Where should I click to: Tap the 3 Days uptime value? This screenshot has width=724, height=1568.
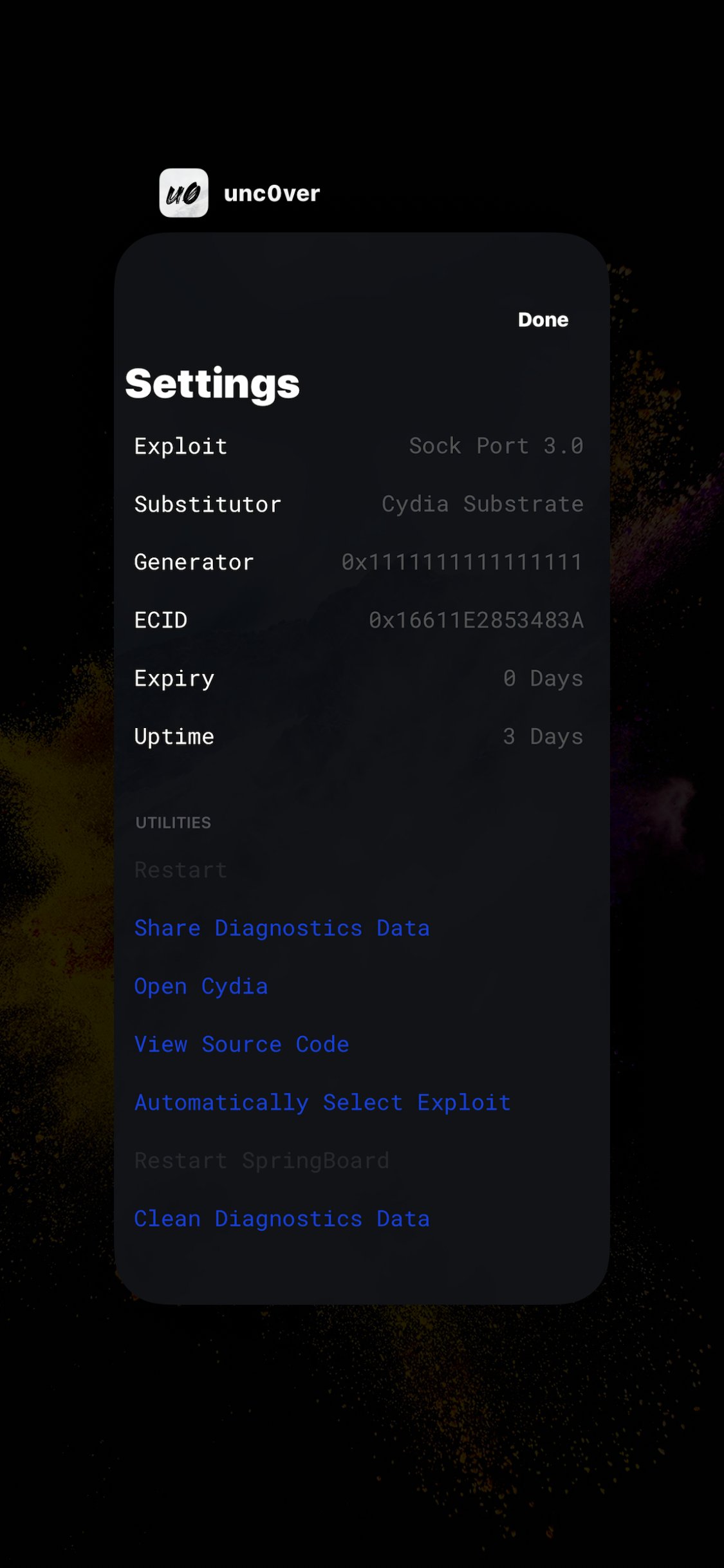coord(543,737)
